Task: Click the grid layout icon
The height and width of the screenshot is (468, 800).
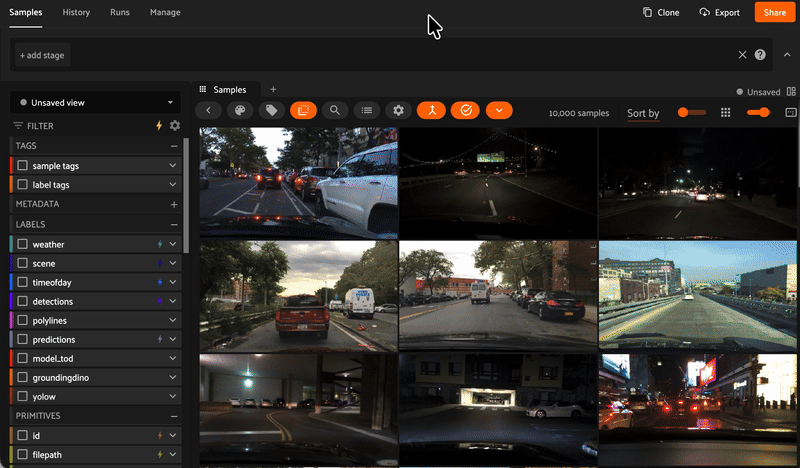Action: coord(726,113)
